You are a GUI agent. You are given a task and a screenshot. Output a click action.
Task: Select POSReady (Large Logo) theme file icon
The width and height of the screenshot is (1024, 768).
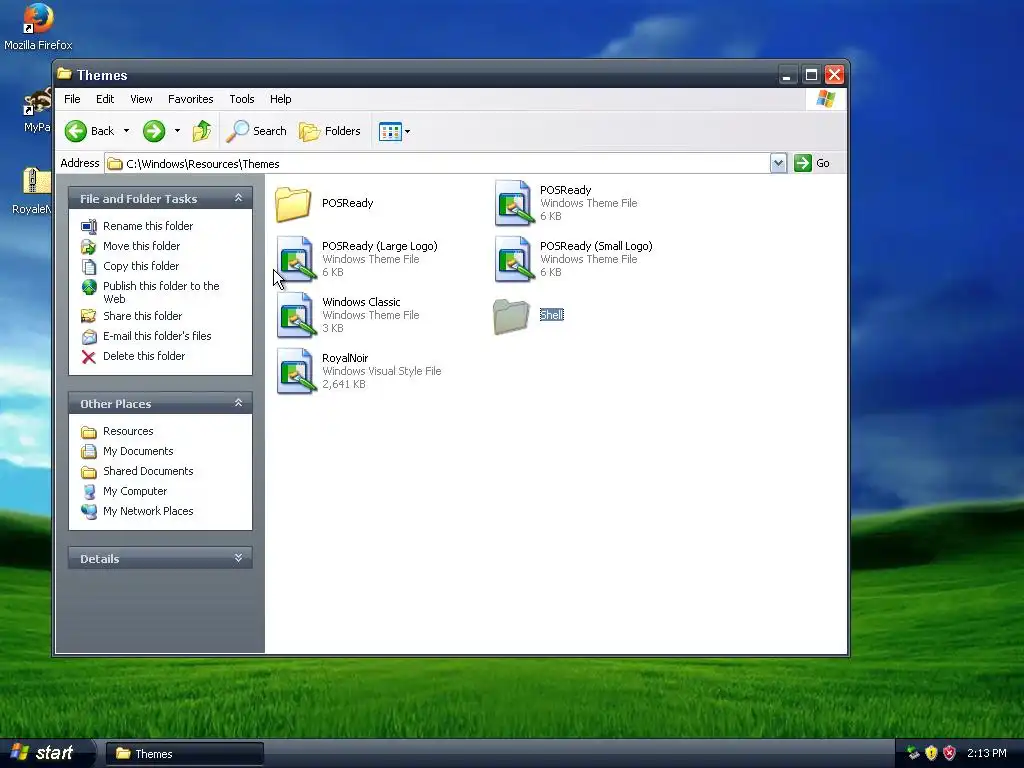click(x=296, y=259)
